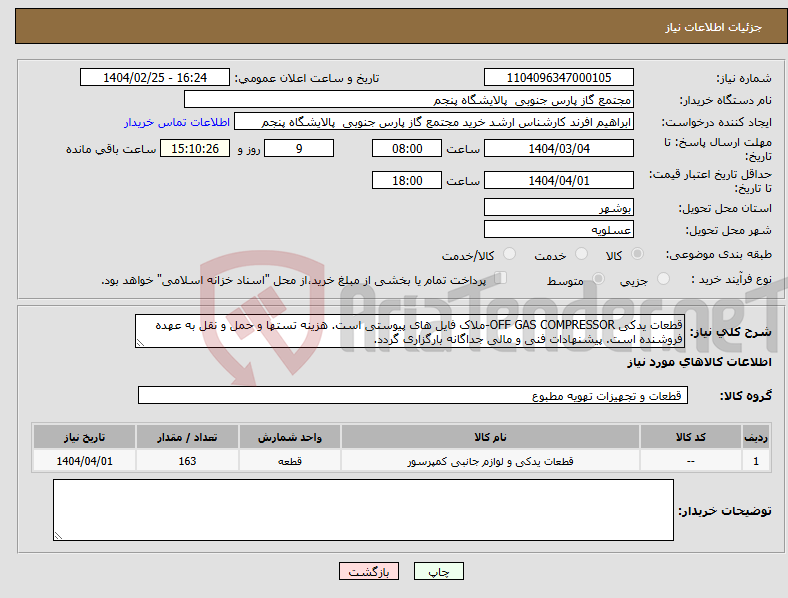
Task: Click the ردیف column header
Action: pyautogui.click(x=755, y=437)
